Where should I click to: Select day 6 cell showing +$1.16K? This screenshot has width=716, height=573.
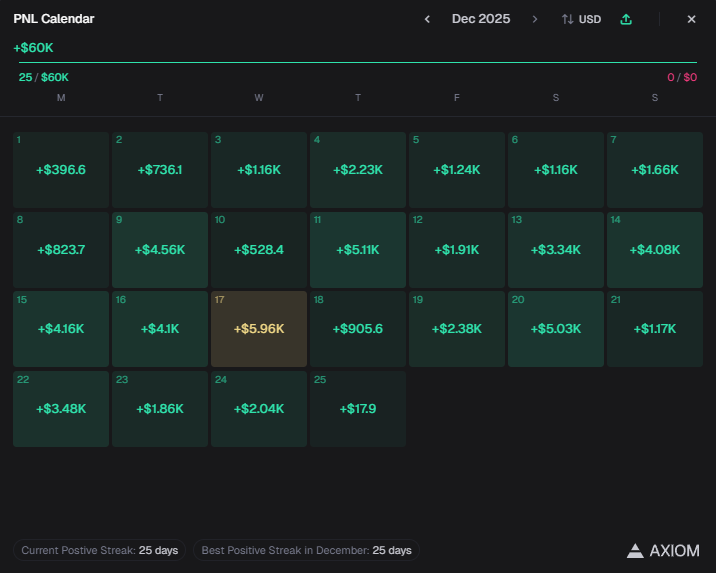pos(556,170)
